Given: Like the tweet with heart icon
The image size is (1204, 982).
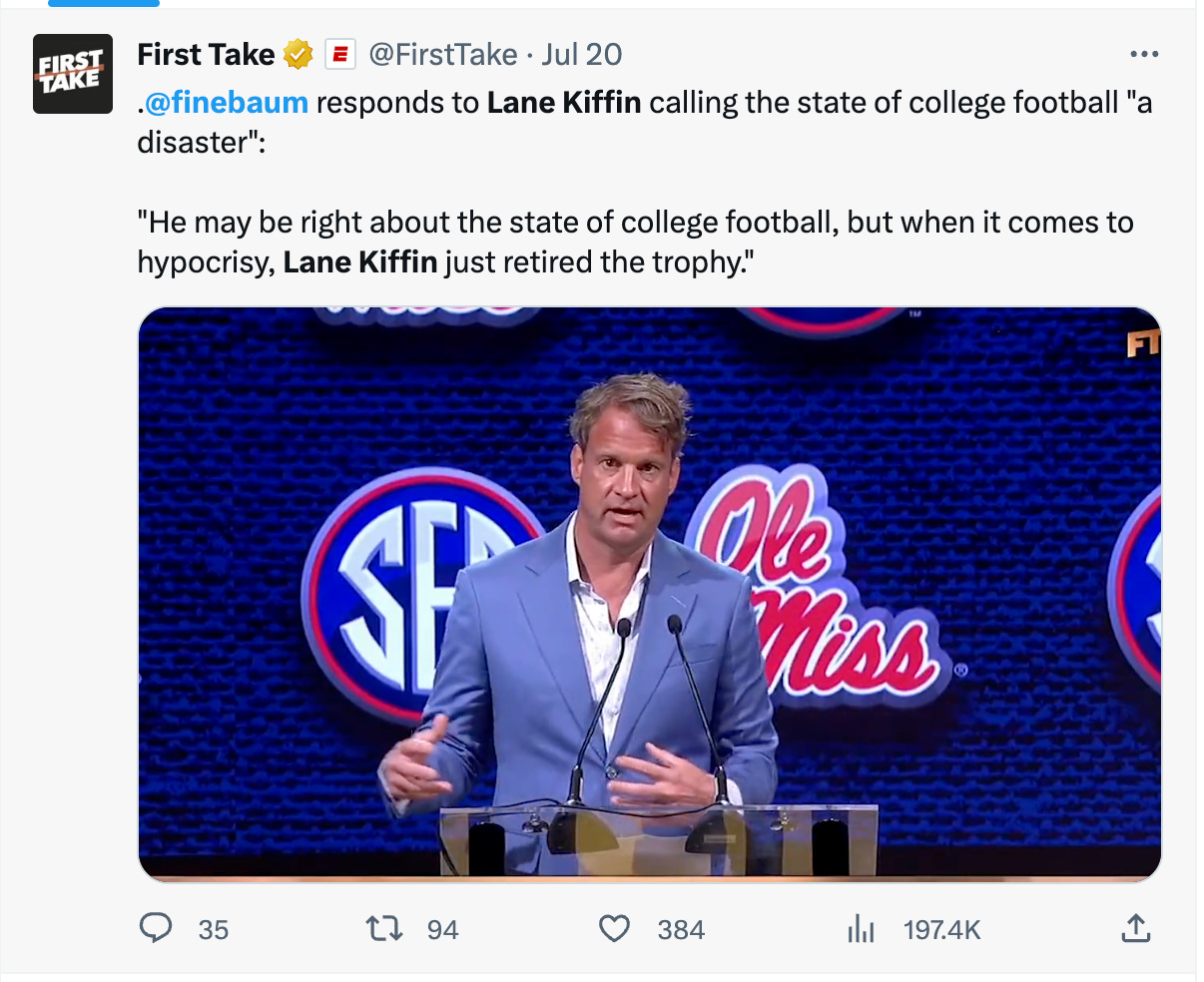Looking at the screenshot, I should pyautogui.click(x=614, y=929).
